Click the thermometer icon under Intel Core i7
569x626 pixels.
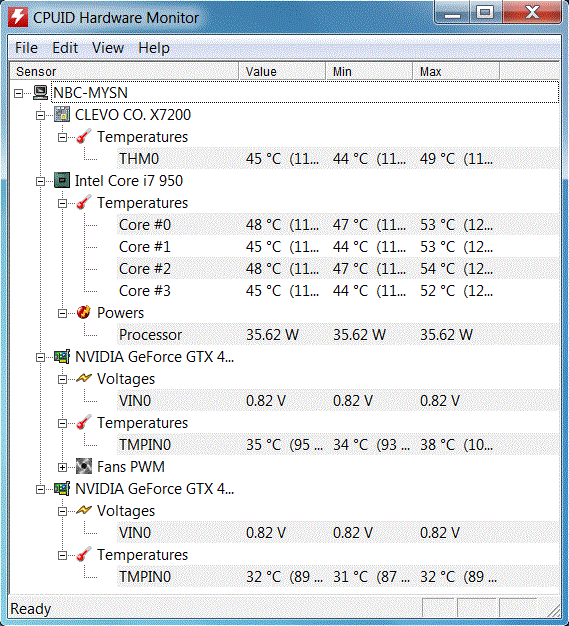click(x=84, y=202)
